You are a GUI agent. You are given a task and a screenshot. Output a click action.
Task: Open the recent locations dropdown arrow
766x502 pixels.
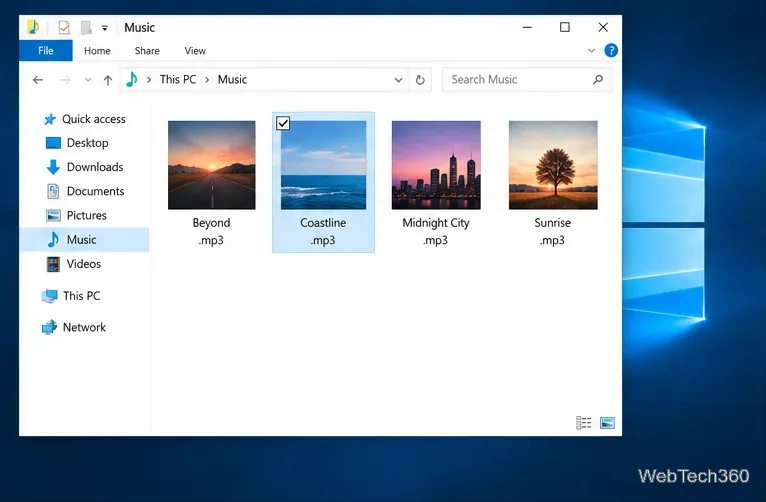(88, 80)
